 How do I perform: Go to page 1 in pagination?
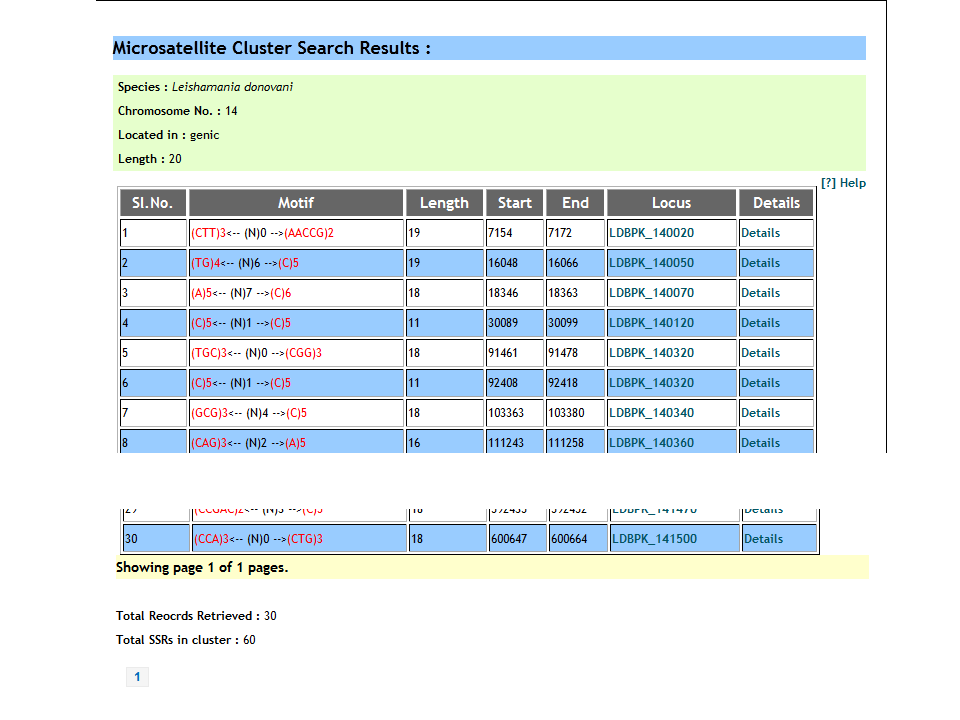click(x=137, y=678)
